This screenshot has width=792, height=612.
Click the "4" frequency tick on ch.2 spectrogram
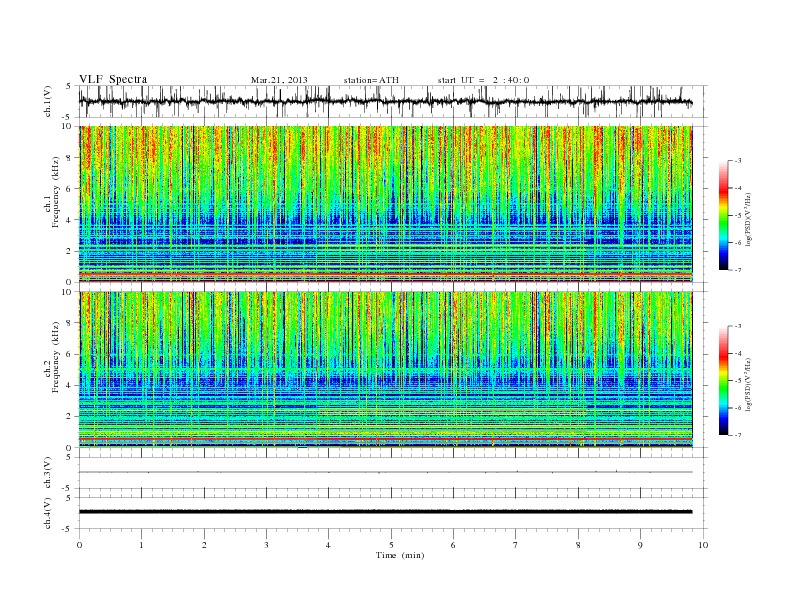tap(70, 385)
